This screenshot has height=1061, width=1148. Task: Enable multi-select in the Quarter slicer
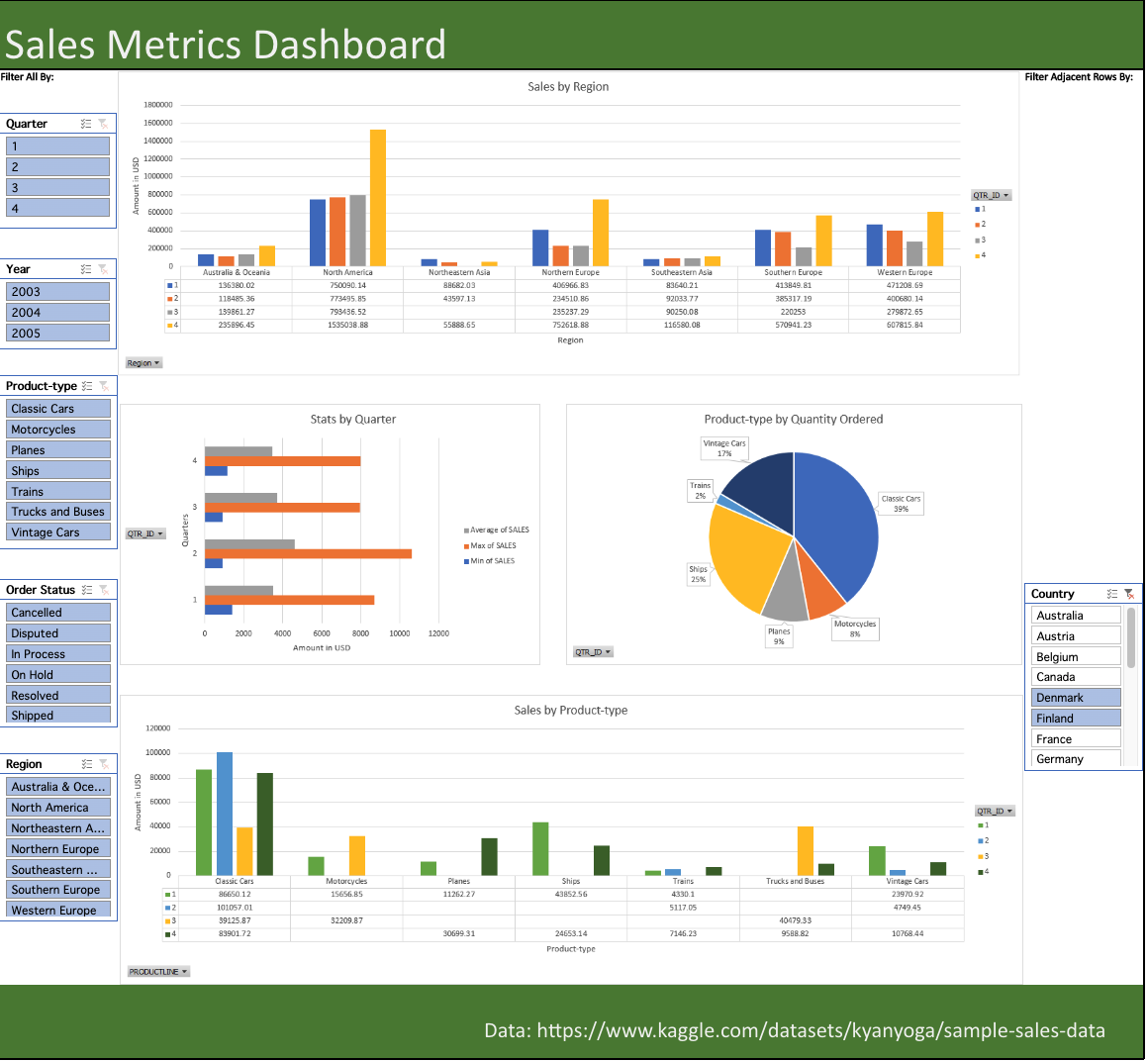(x=87, y=124)
